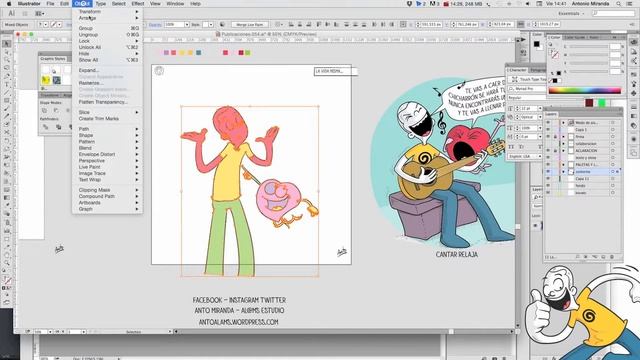Image resolution: width=640 pixels, height=360 pixels.
Task: Toggle visibility of Capa 1 layer
Action: click(x=548, y=130)
